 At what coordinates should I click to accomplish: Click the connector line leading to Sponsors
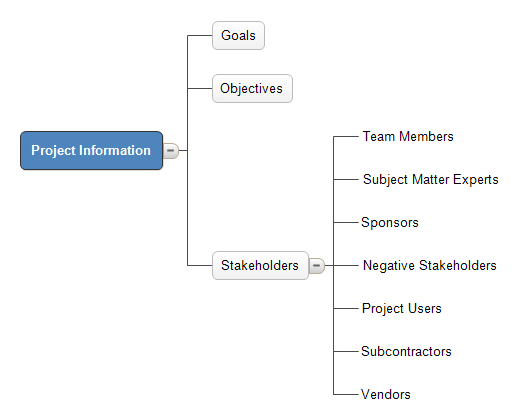pos(346,222)
